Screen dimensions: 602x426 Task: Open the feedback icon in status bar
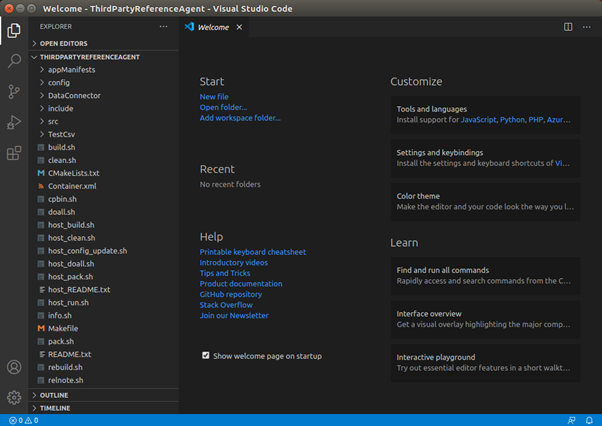click(571, 420)
